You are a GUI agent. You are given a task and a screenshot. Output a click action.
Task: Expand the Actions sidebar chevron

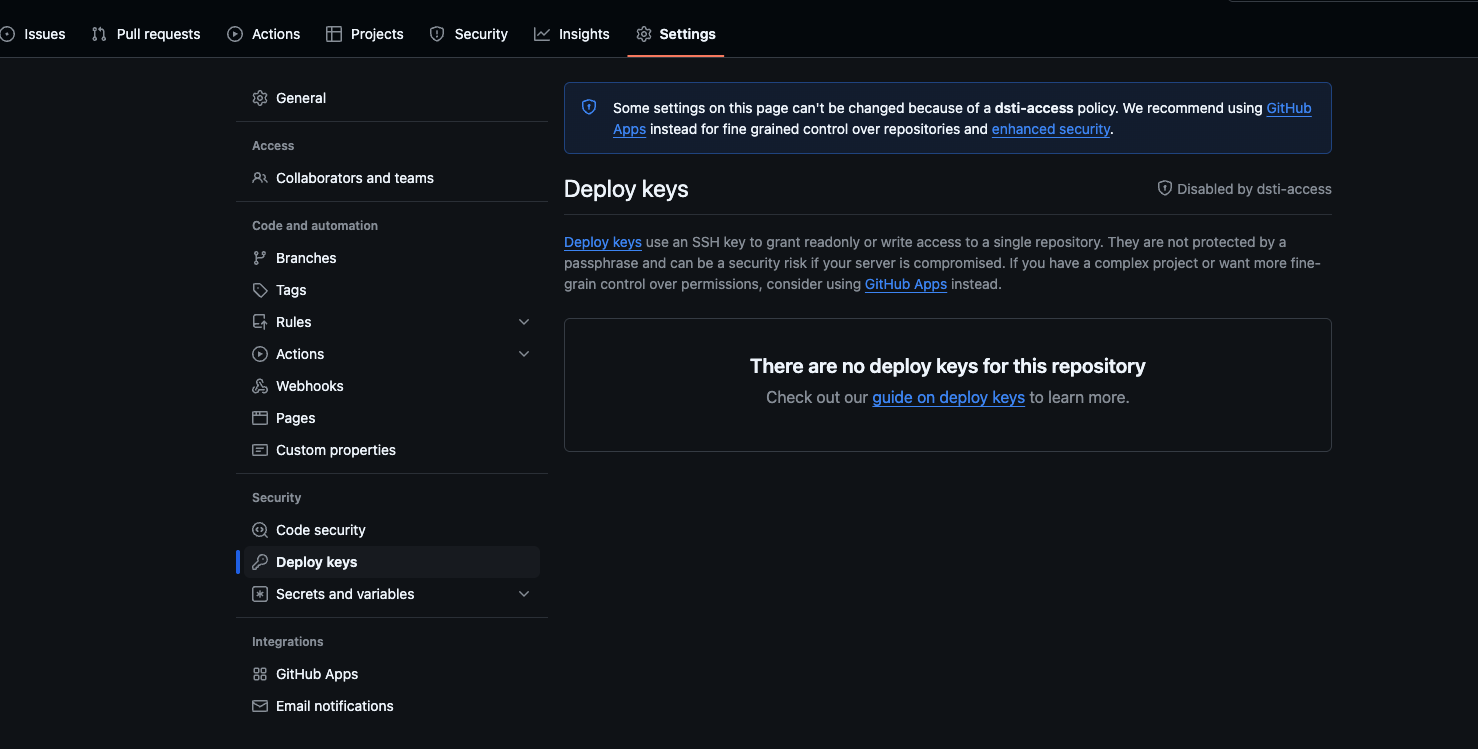click(524, 354)
